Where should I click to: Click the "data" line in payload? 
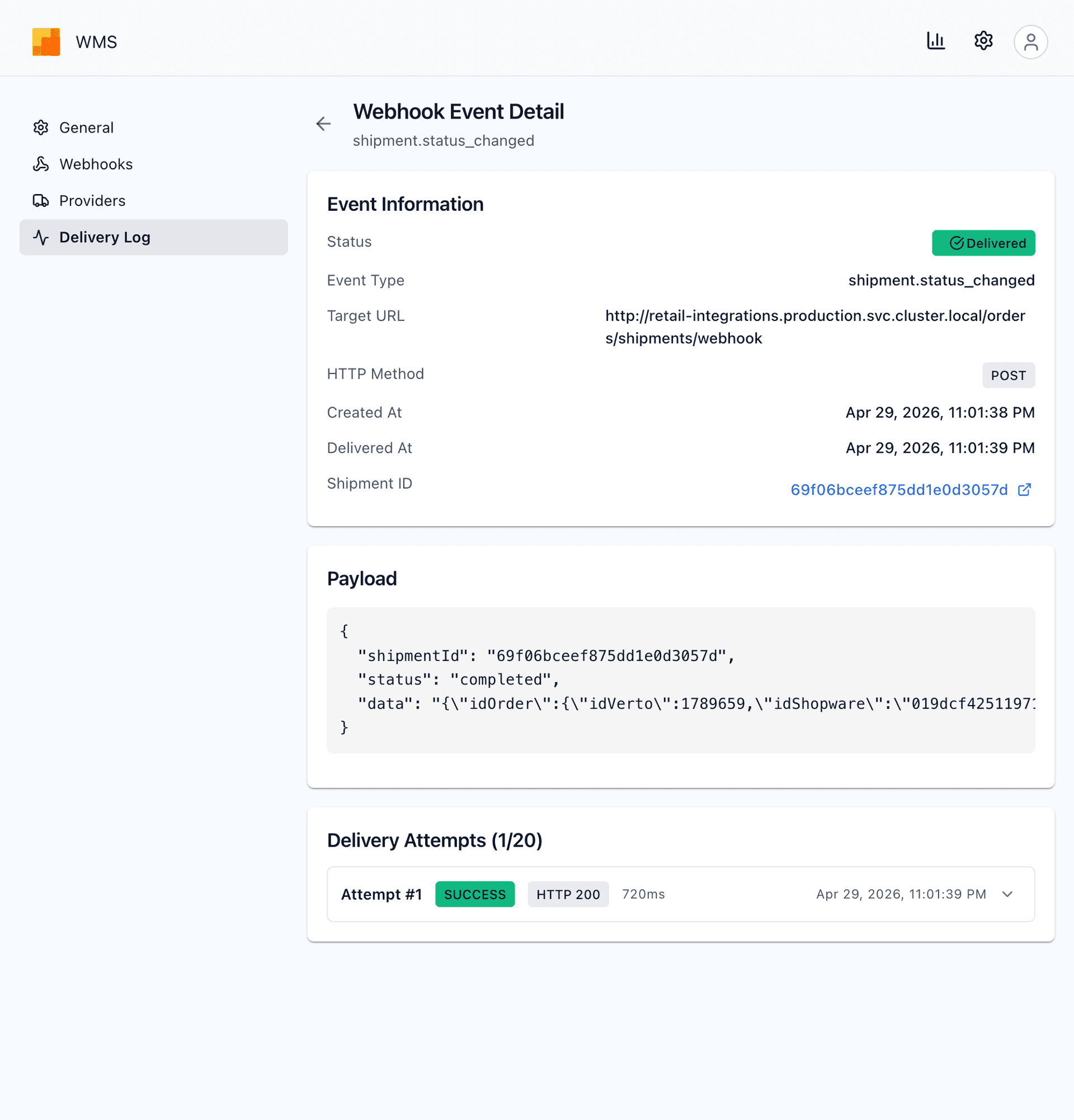696,703
